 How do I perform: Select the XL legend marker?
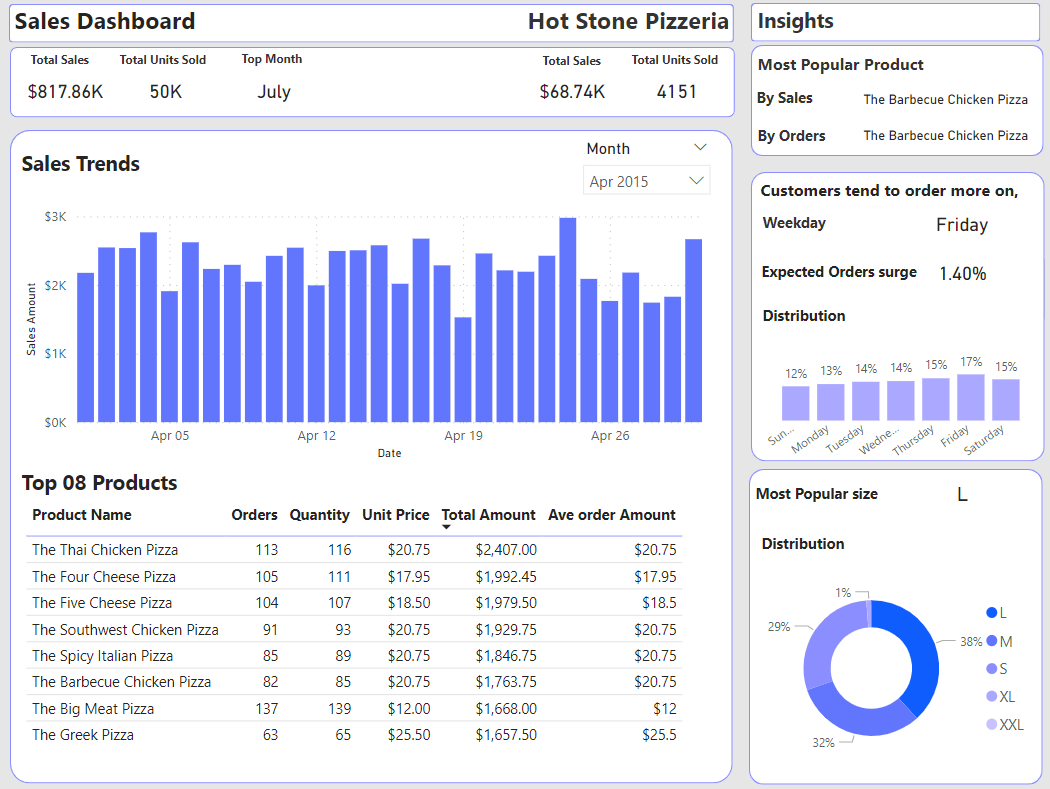click(x=992, y=697)
